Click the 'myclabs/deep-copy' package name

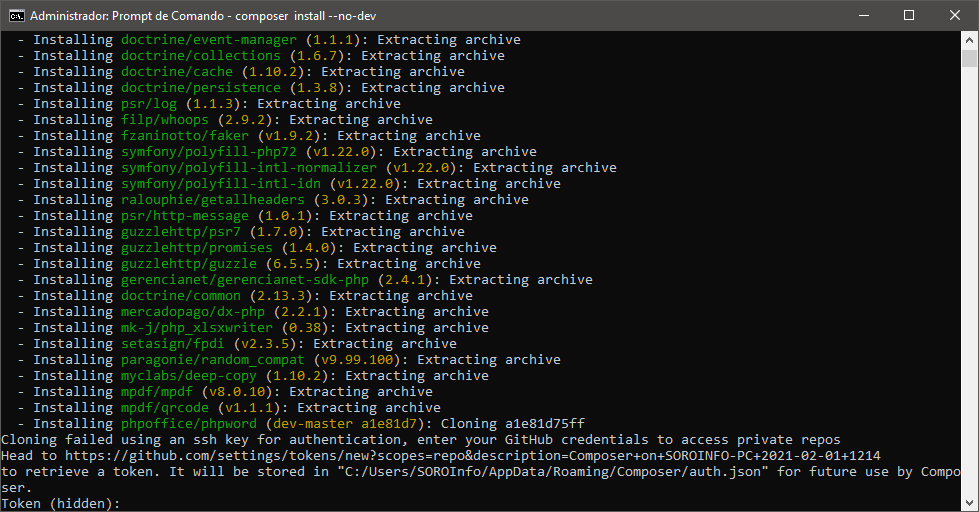(189, 376)
